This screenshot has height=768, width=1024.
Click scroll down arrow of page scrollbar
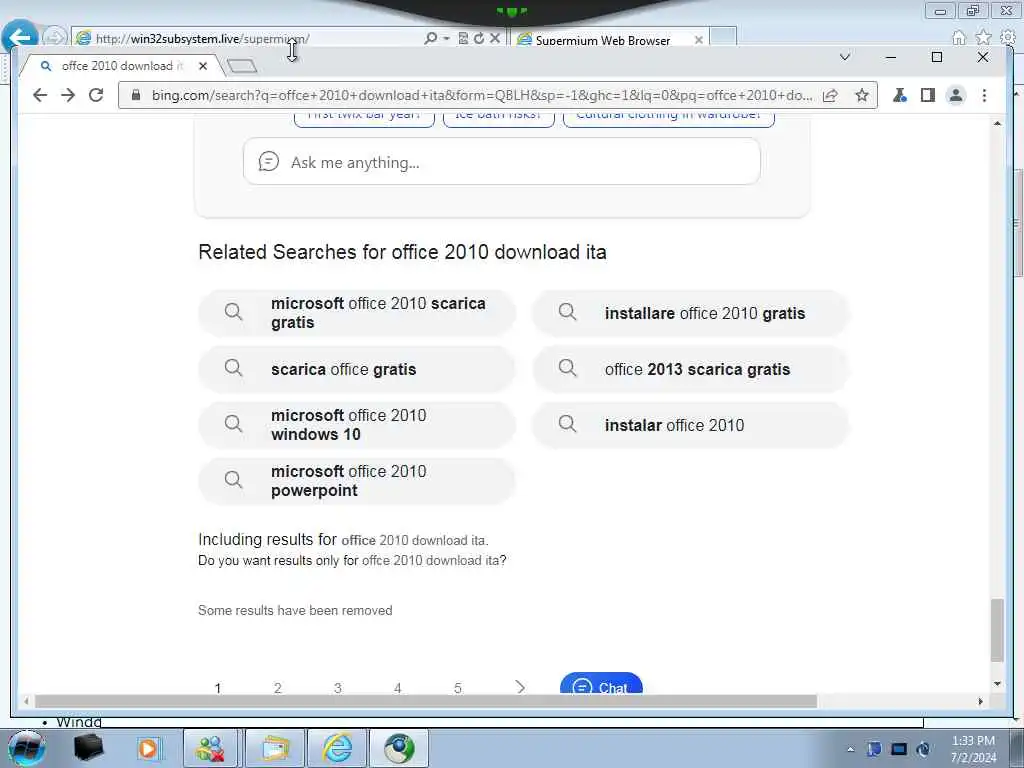(x=997, y=684)
